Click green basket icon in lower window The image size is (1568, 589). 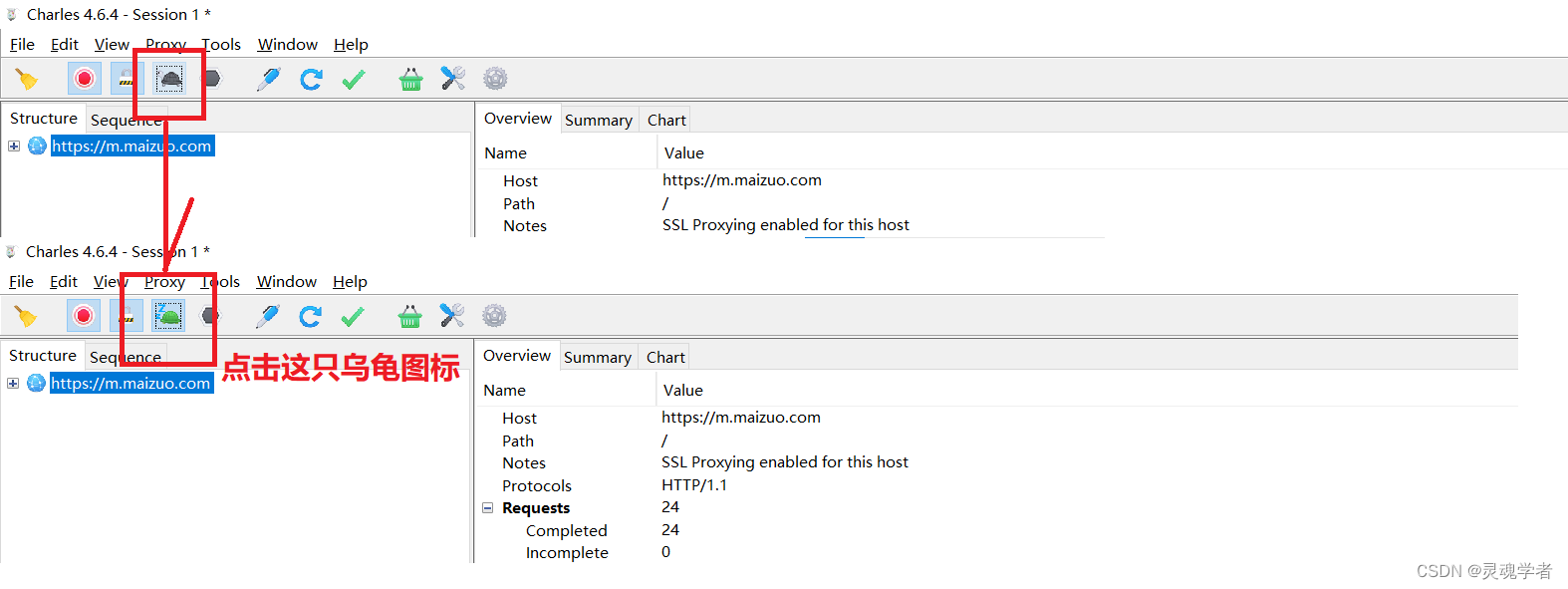(x=409, y=316)
